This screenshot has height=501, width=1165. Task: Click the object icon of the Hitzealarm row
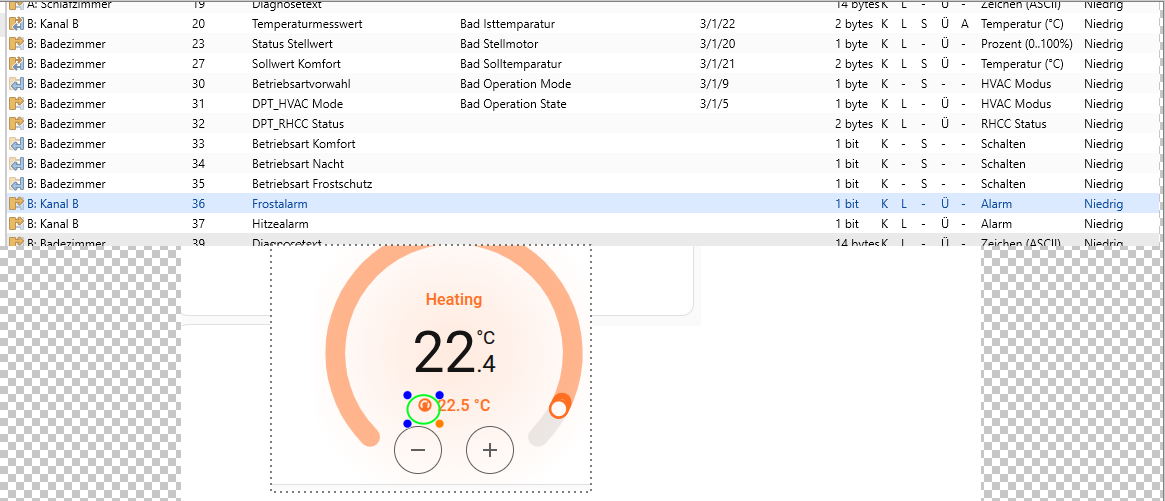tap(16, 223)
